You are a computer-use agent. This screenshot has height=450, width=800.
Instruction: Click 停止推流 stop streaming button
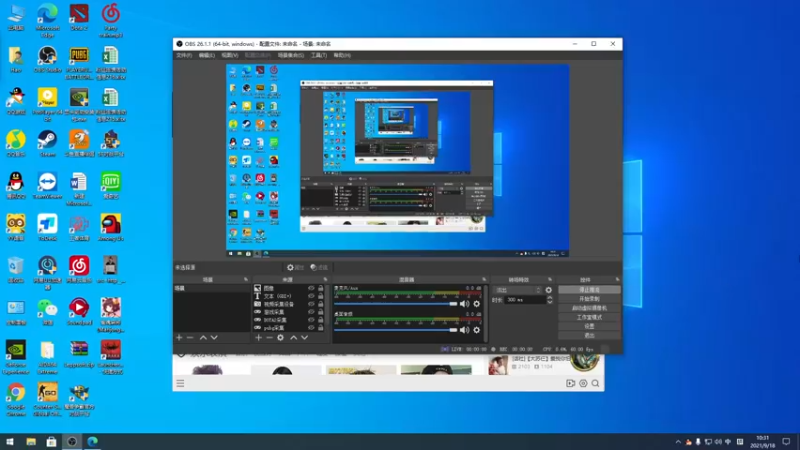click(x=589, y=290)
